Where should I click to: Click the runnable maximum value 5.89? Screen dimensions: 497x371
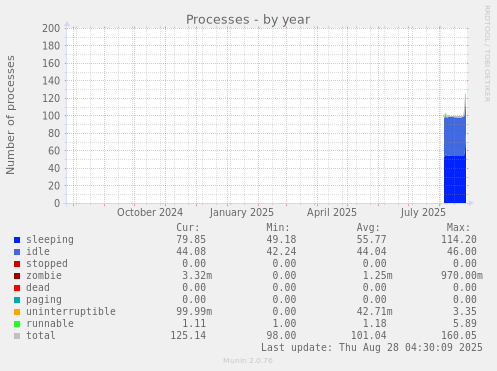pyautogui.click(x=465, y=324)
